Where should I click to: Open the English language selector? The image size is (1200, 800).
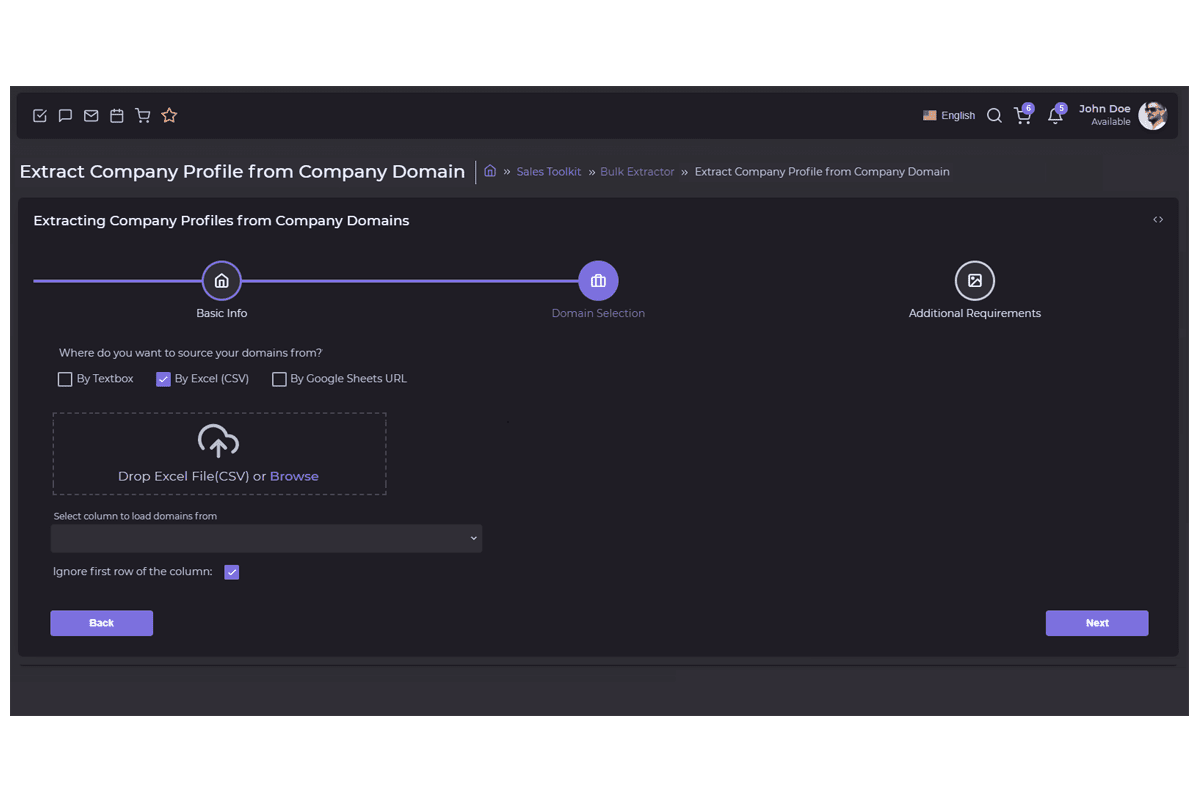point(948,116)
